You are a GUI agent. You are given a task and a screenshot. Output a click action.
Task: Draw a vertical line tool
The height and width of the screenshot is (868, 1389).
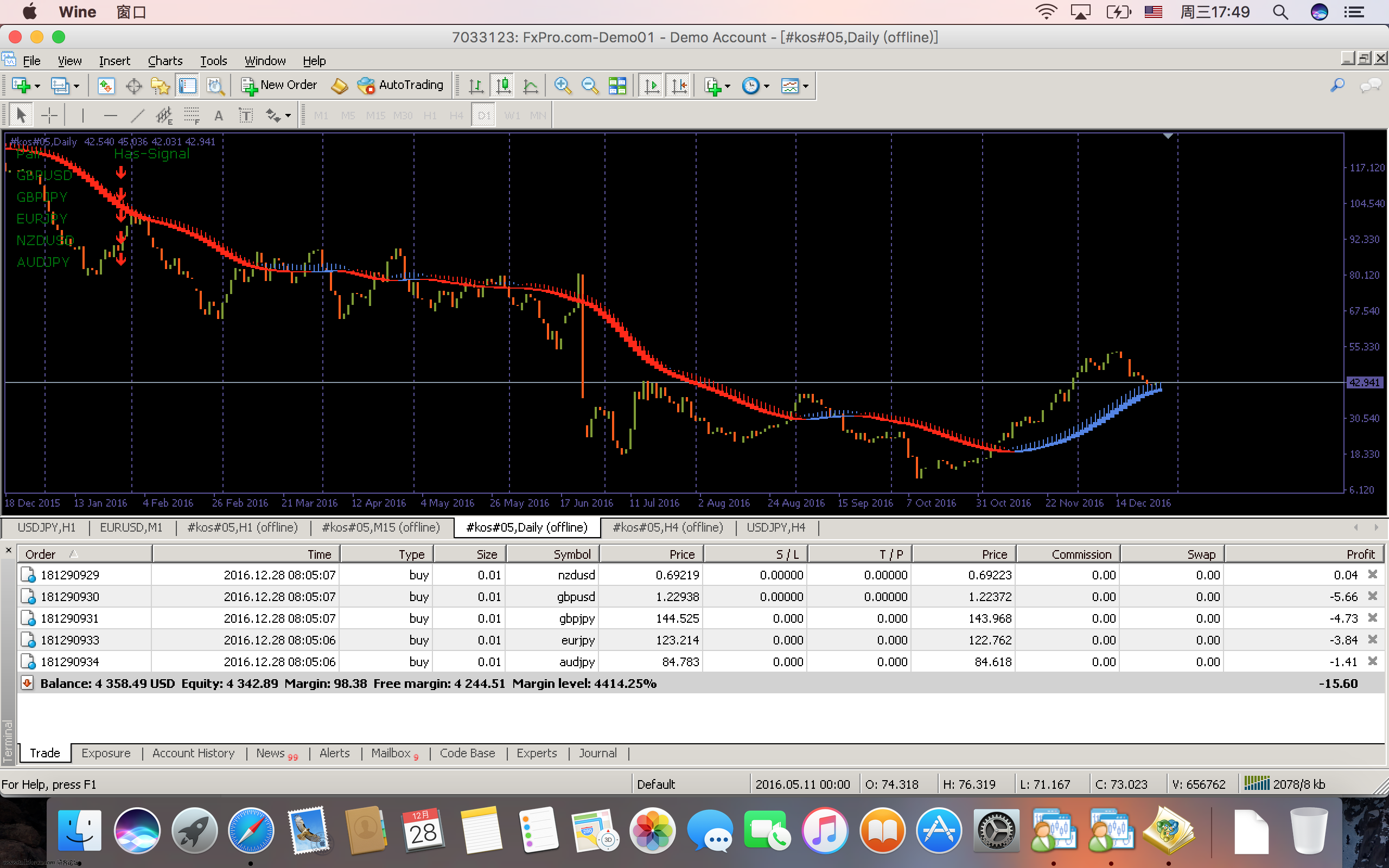coord(82,116)
